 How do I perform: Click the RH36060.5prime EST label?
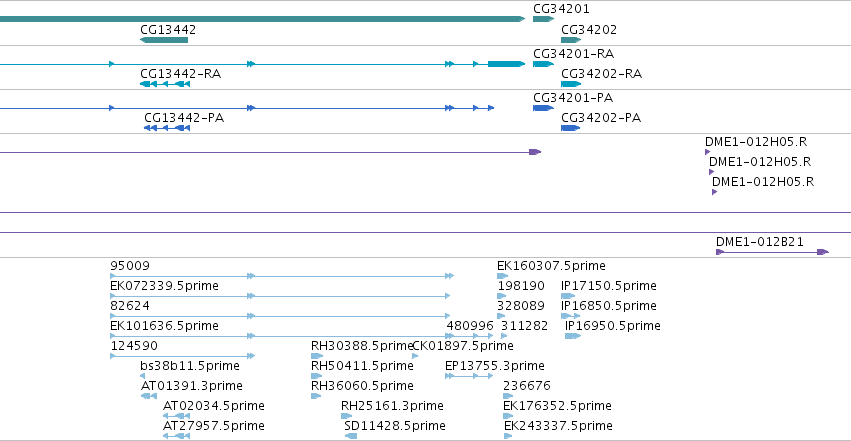362,386
